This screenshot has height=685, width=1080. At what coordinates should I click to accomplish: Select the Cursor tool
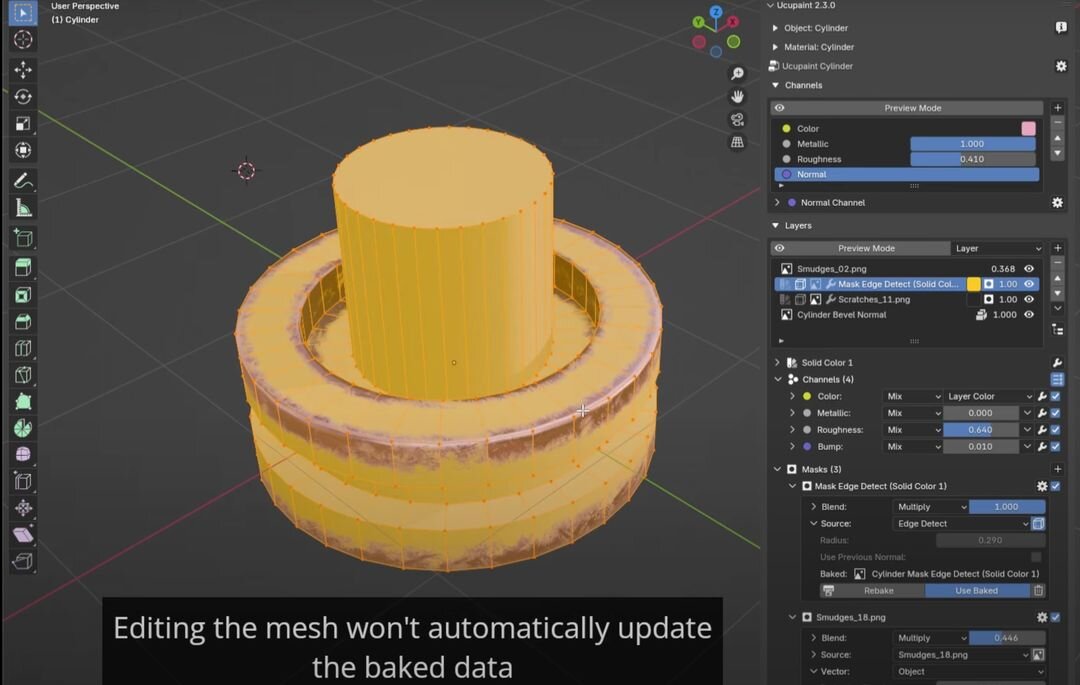(23, 39)
